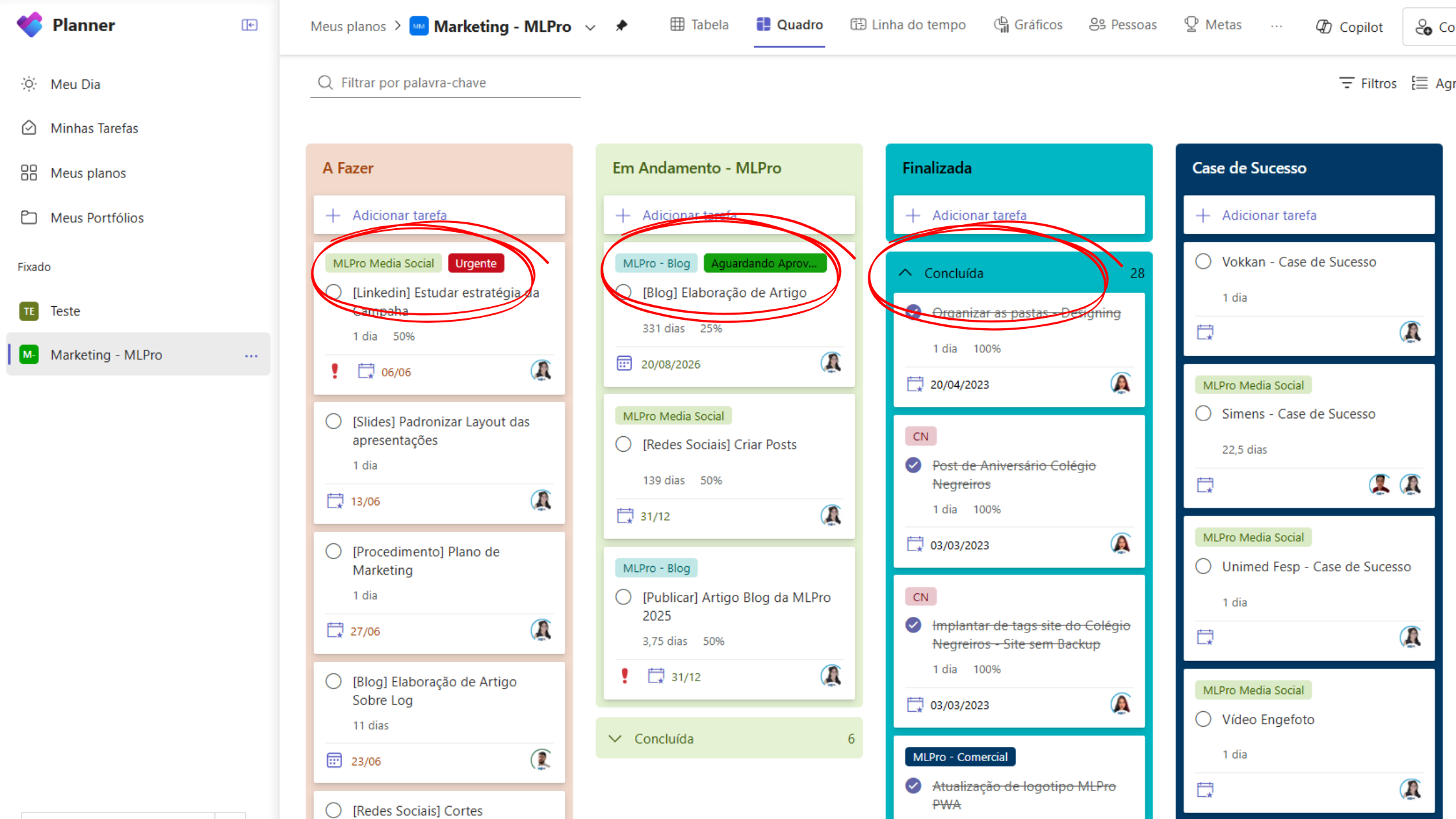This screenshot has width=1456, height=819.
Task: Collapse the sidebar navigation panel icon
Action: [x=249, y=25]
